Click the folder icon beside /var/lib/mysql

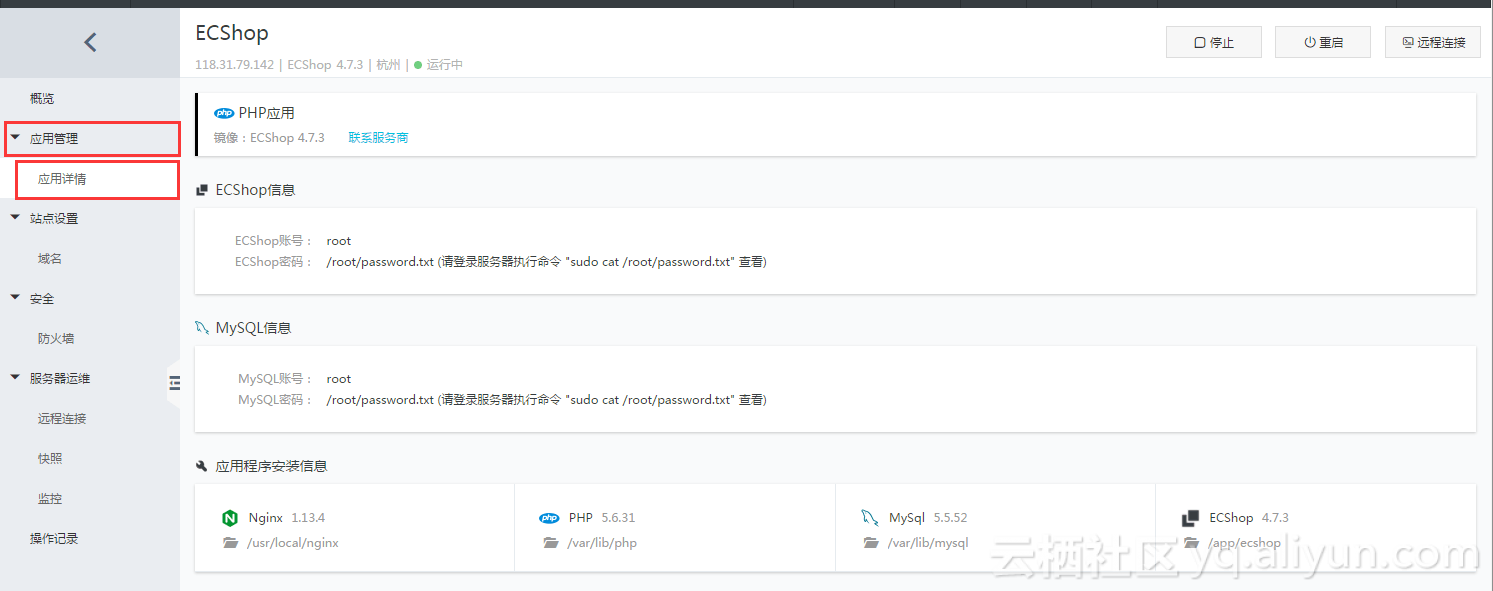coord(870,543)
